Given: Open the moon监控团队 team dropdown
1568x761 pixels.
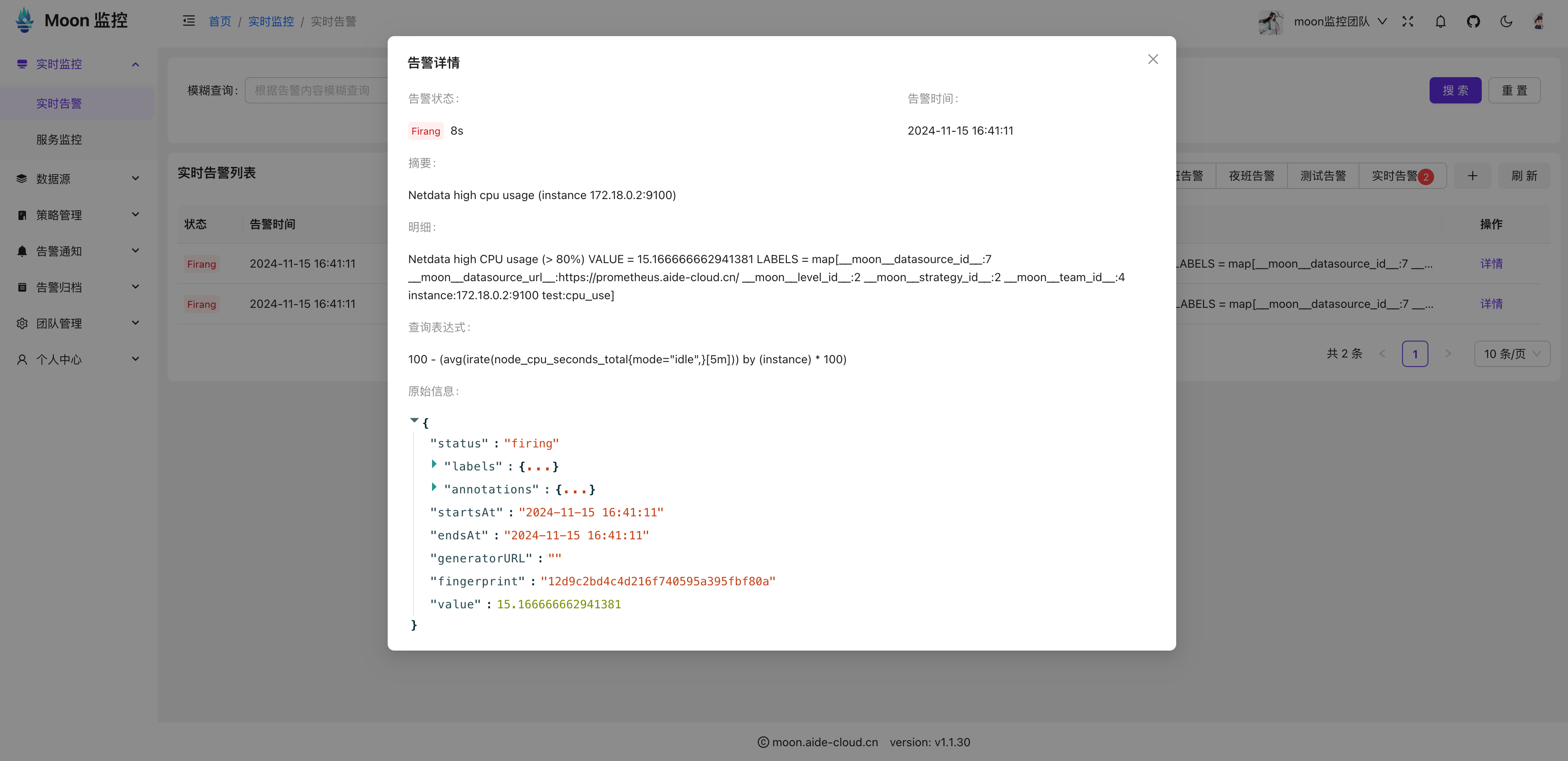Looking at the screenshot, I should [1340, 22].
